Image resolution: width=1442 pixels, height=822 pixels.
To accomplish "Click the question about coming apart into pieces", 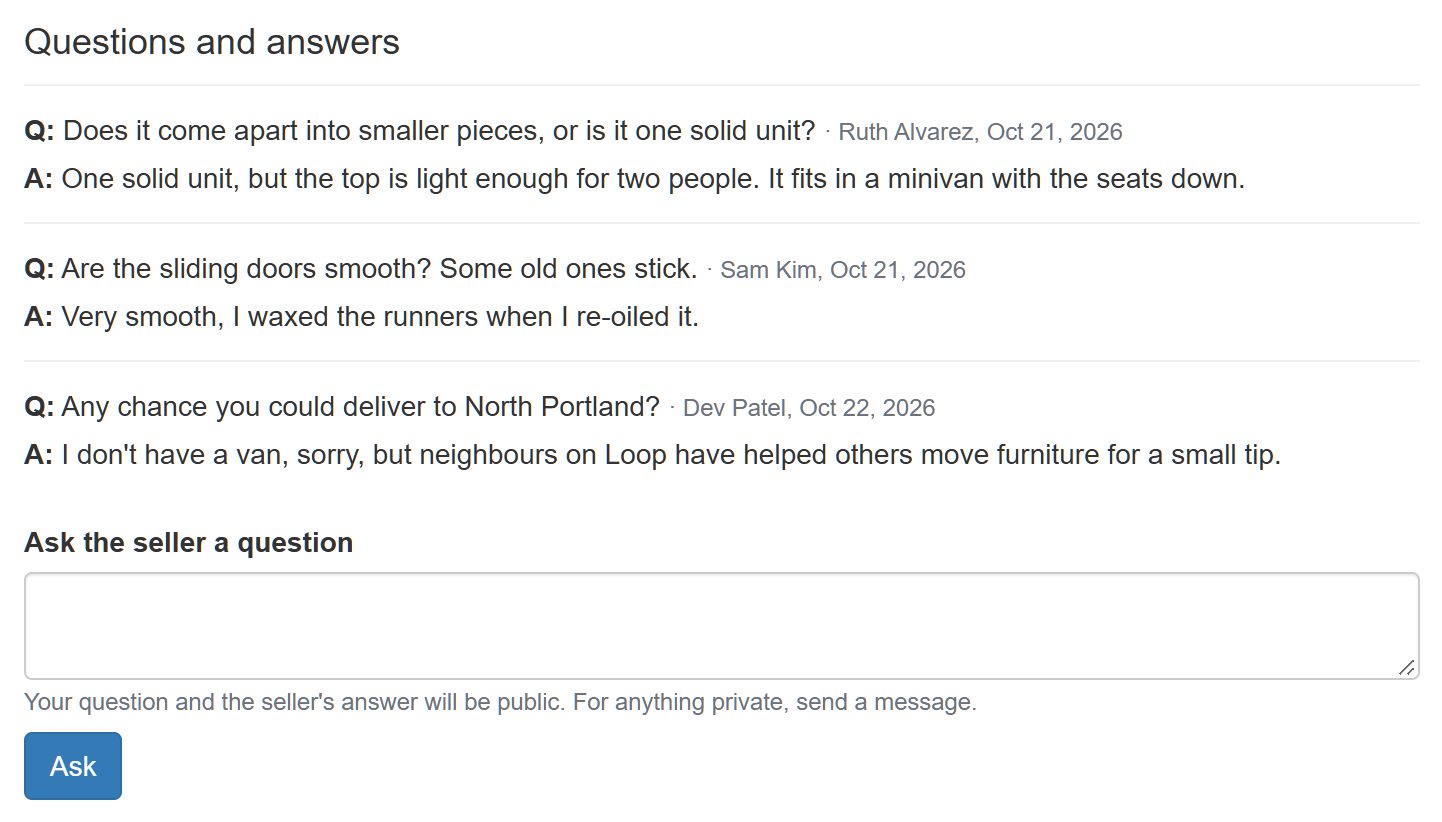I will click(x=439, y=131).
